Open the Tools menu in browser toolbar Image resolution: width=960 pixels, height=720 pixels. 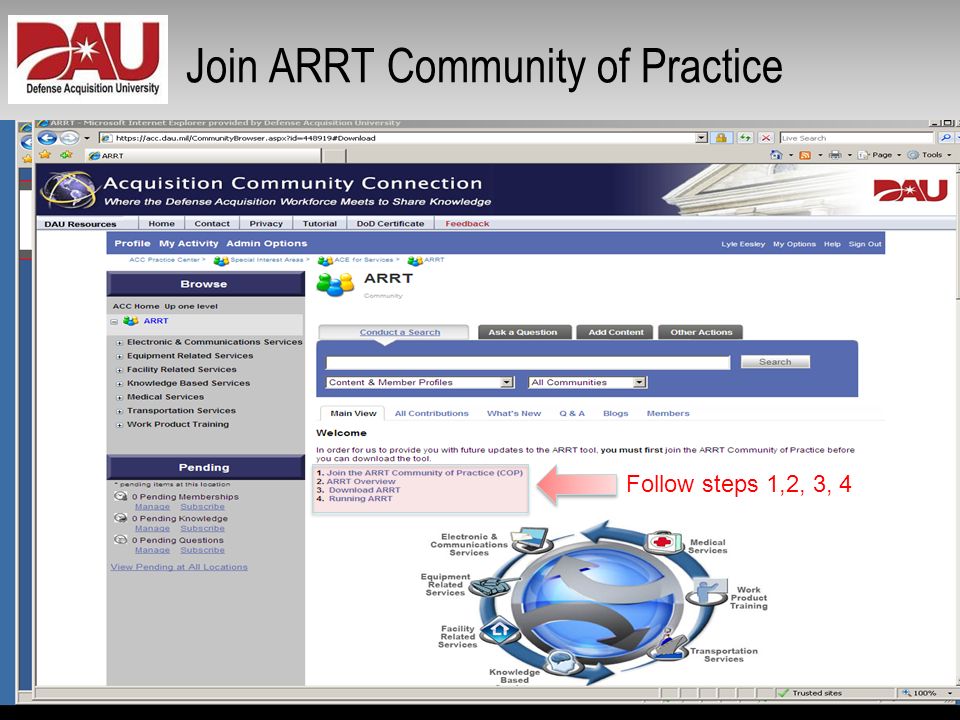click(x=929, y=155)
